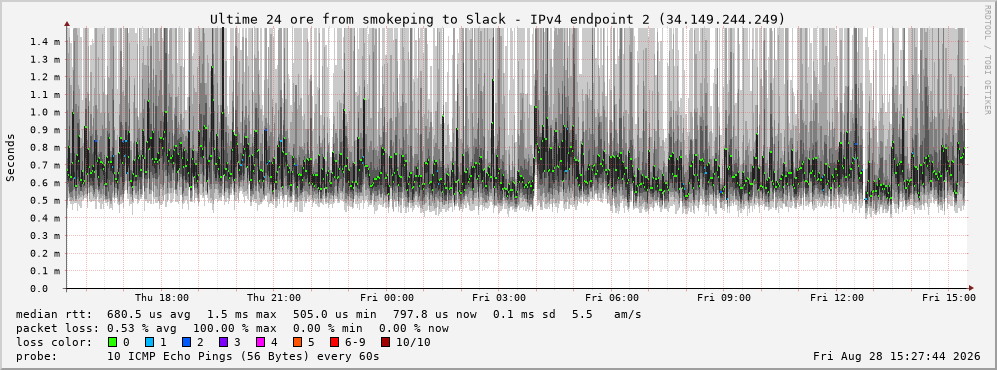This screenshot has width=997, height=370.
Task: Click the light blue loss color 1 swatch
Action: pyautogui.click(x=150, y=342)
